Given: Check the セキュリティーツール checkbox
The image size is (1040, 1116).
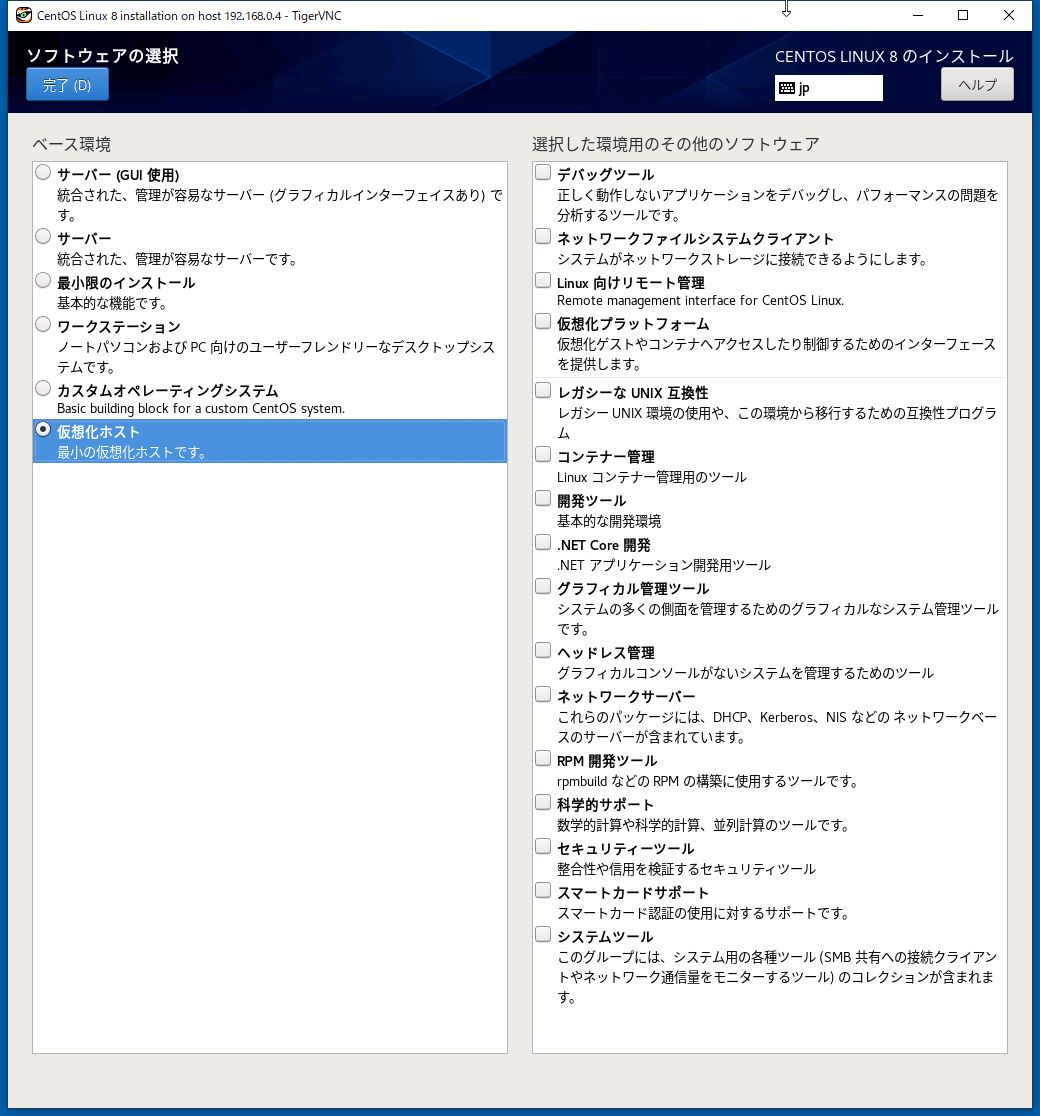Looking at the screenshot, I should [x=543, y=847].
